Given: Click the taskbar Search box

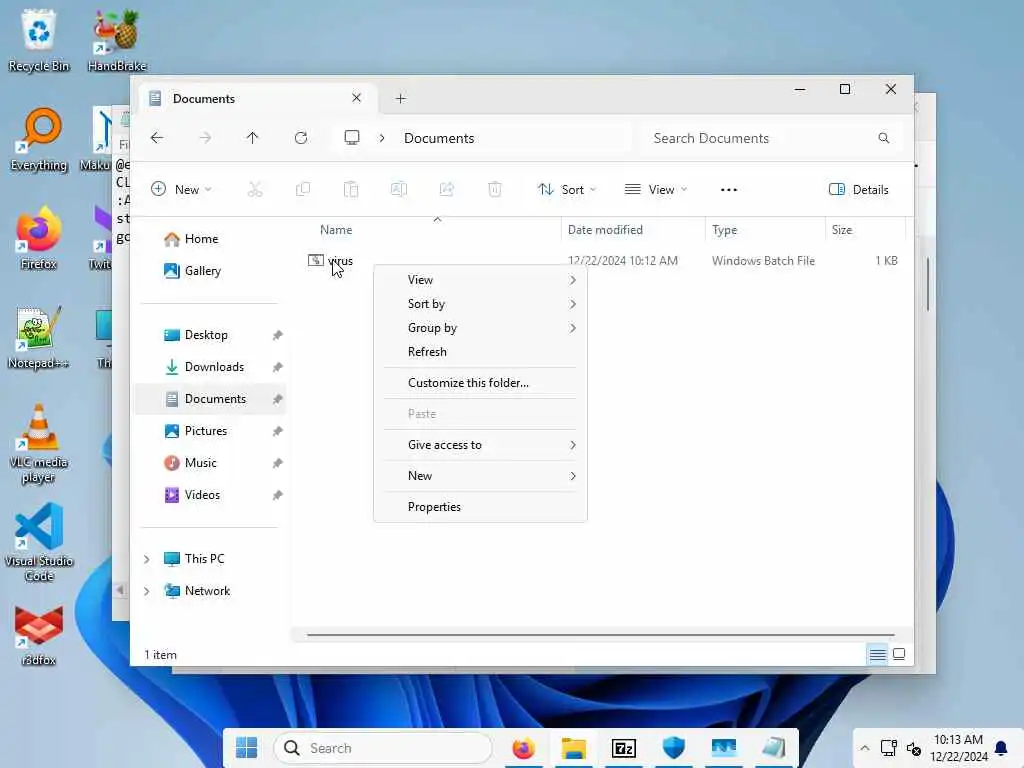Looking at the screenshot, I should pos(383,748).
